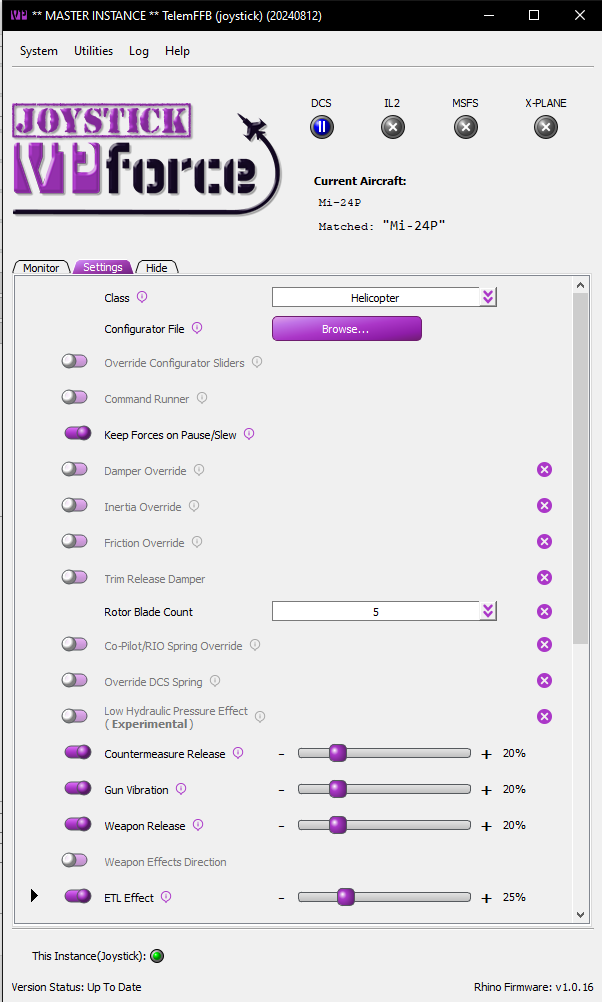Image resolution: width=602 pixels, height=1002 pixels.
Task: Click the info icon beside Gun Vibration
Action: click(x=181, y=789)
